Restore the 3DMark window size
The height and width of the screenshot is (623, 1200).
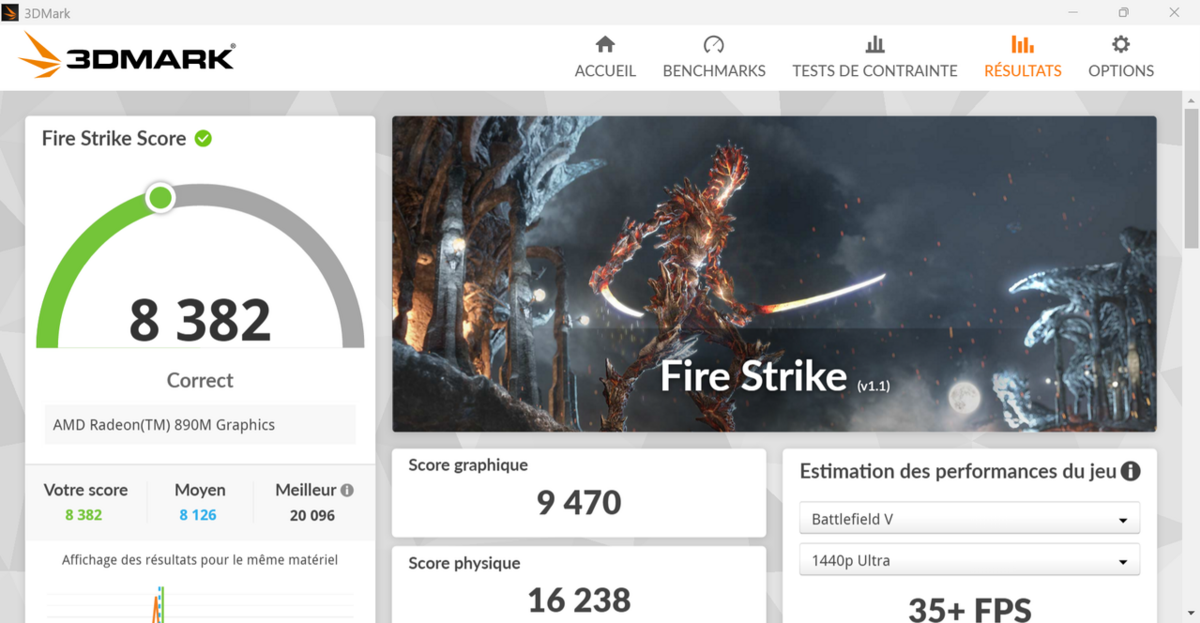click(x=1124, y=13)
